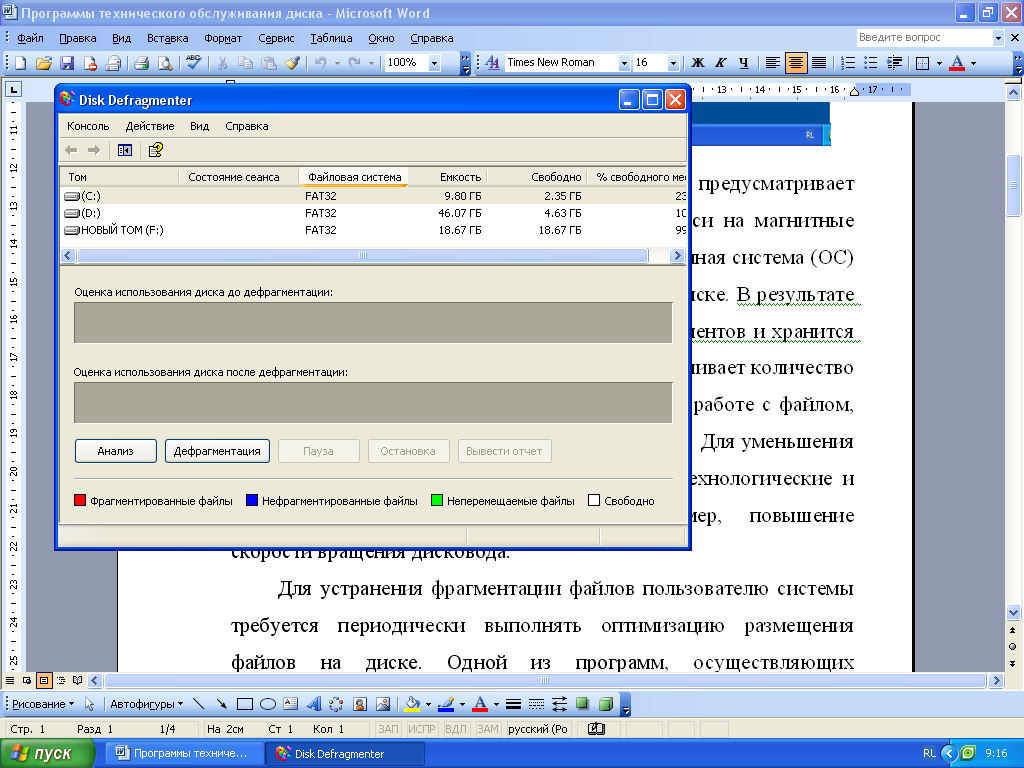Viewport: 1024px width, 768px height.
Task: Open the Line Color dropdown arrow in Drawing toolbar
Action: 462,704
